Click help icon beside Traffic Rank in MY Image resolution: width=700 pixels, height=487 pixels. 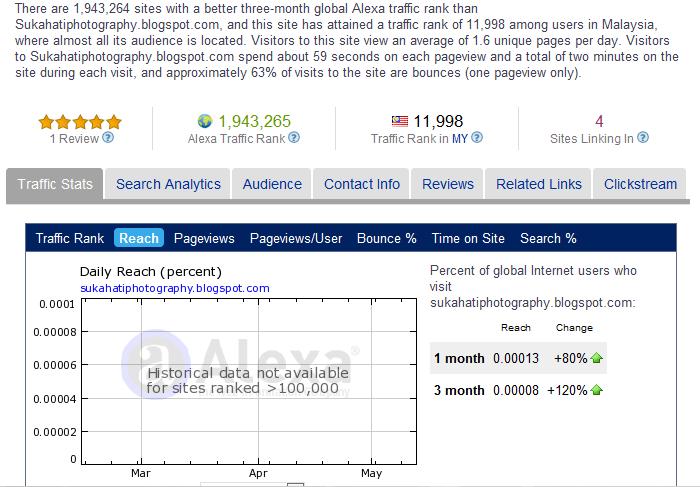pos(477,137)
